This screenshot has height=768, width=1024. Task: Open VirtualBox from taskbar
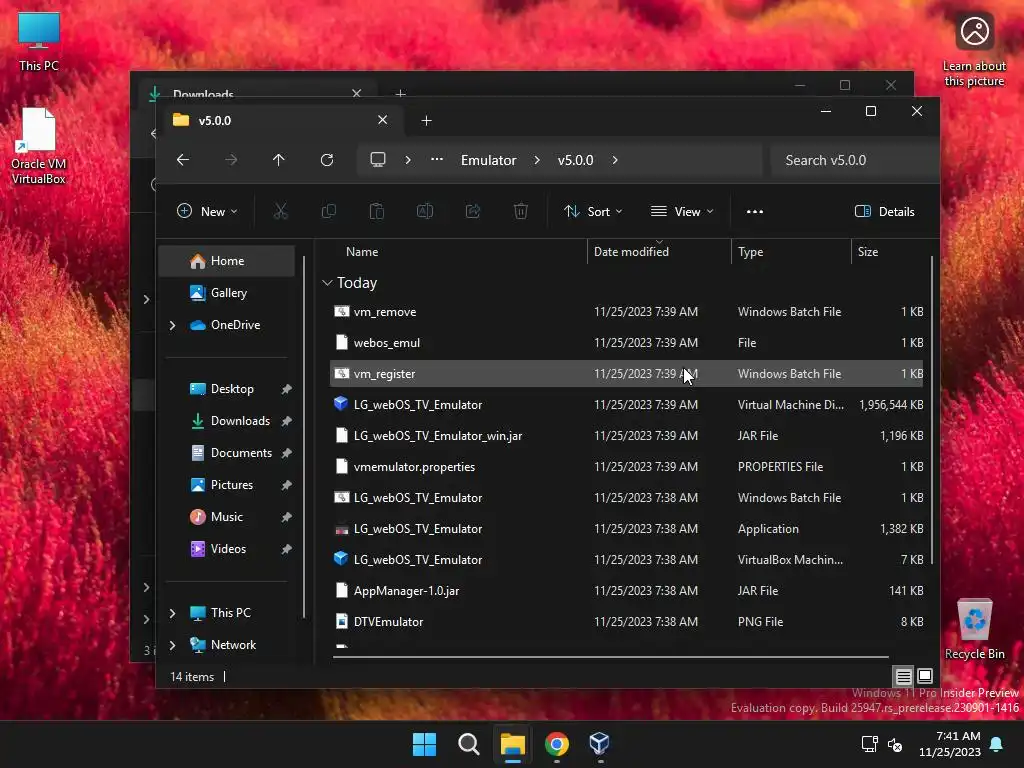600,744
